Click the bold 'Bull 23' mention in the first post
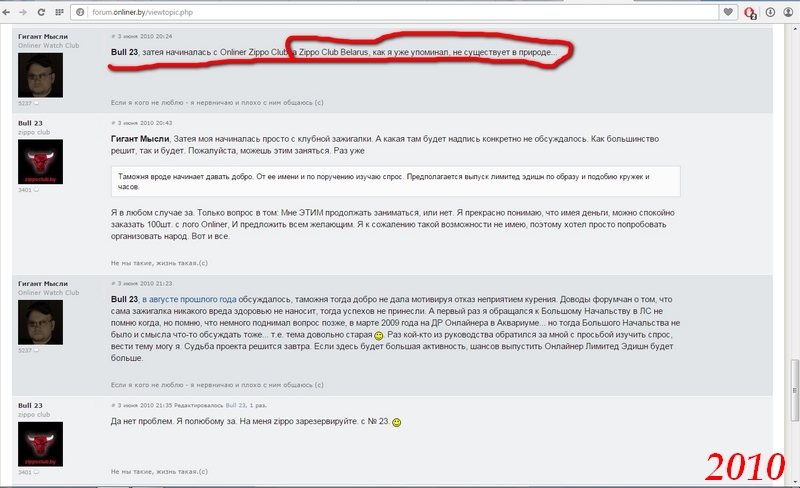Viewport: 800px width, 488px height. (124, 52)
